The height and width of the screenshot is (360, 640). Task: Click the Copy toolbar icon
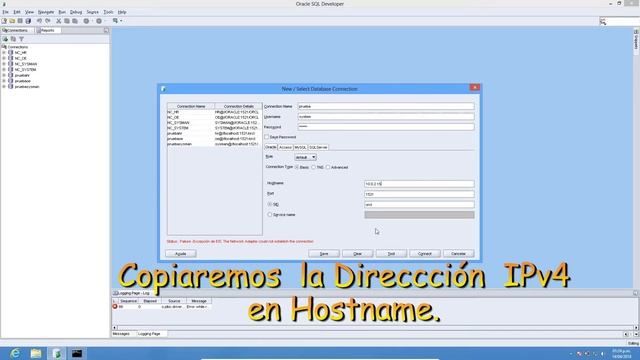(x=67, y=21)
